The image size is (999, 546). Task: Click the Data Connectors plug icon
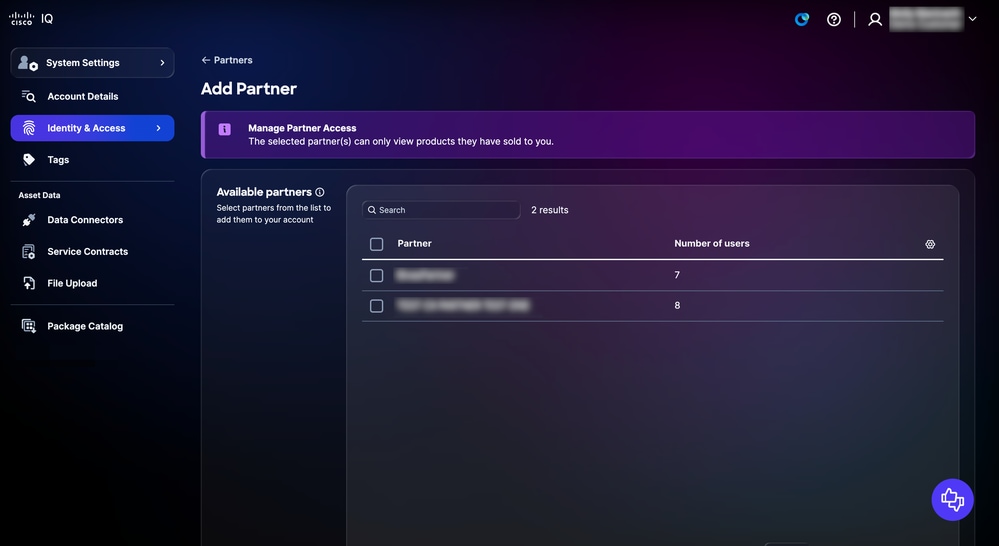pos(29,220)
